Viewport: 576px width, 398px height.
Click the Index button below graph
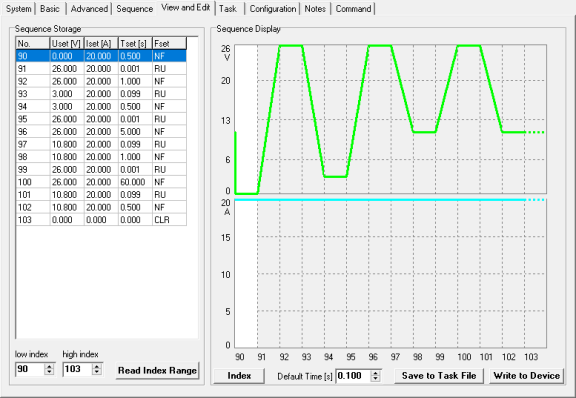pyautogui.click(x=239, y=376)
